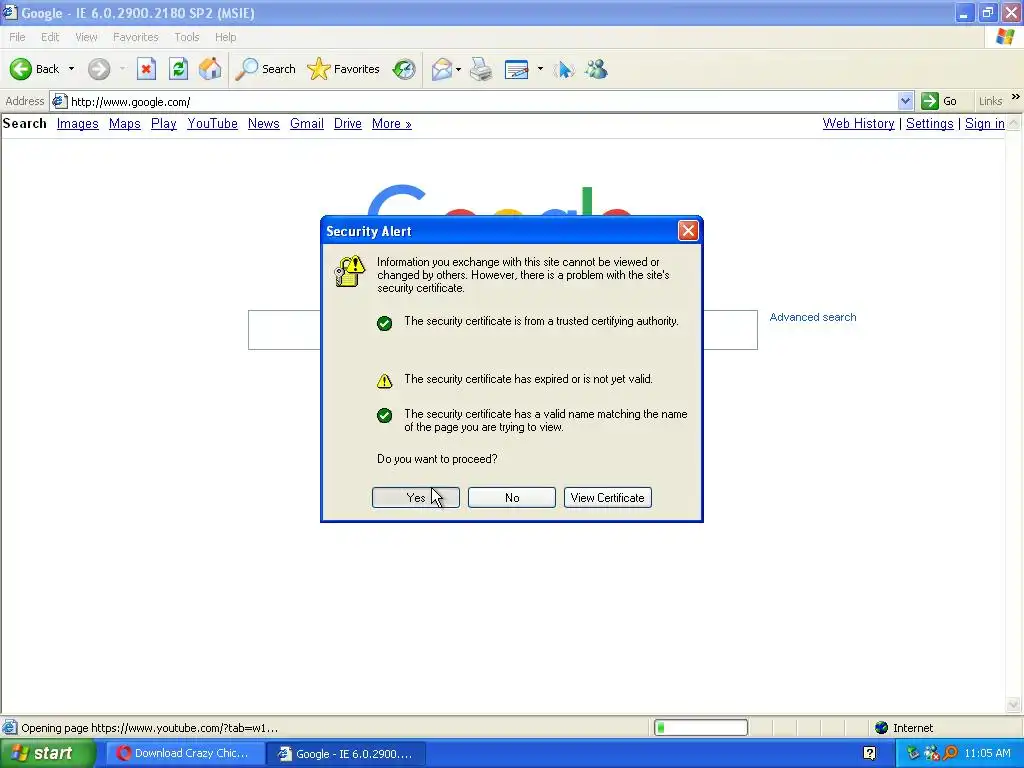Click Yes in the Security Alert
The height and width of the screenshot is (768, 1024).
416,498
